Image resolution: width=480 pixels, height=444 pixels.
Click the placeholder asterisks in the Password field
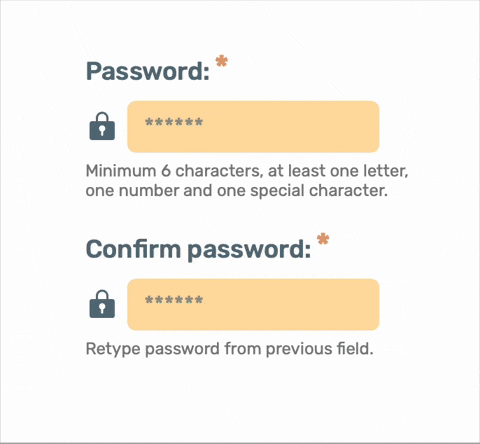[174, 122]
